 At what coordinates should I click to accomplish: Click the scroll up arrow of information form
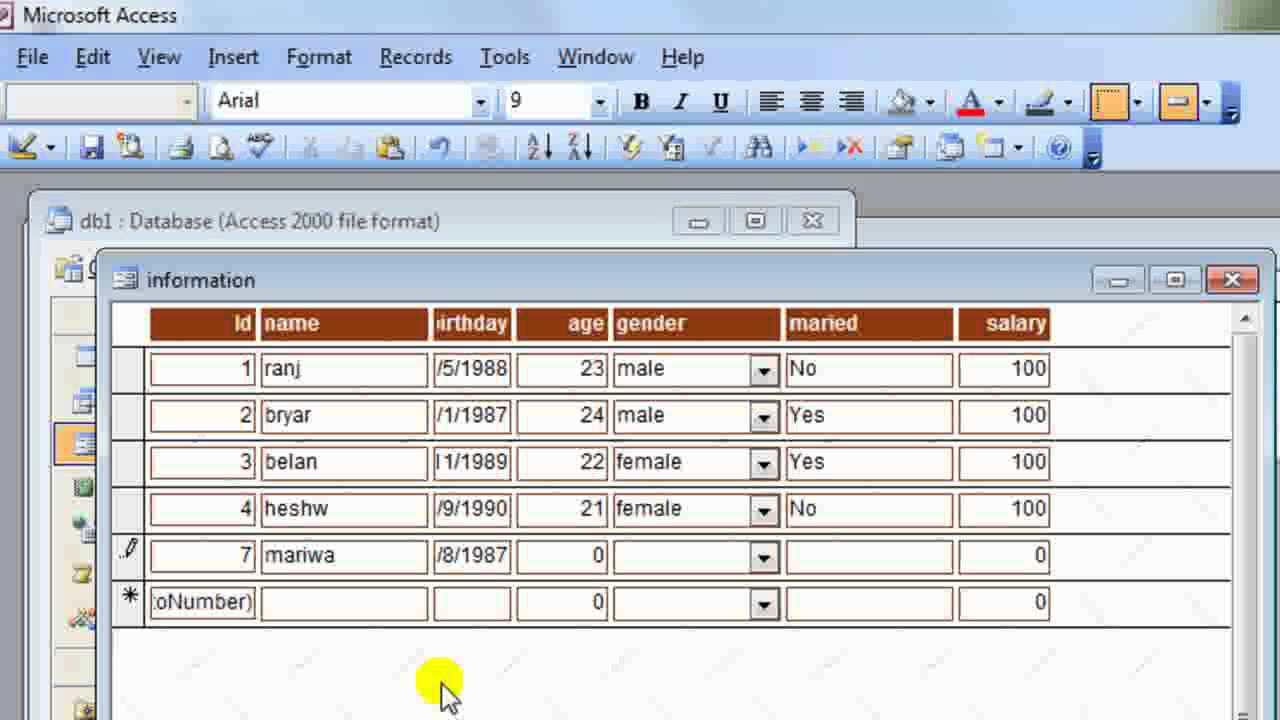point(1244,319)
